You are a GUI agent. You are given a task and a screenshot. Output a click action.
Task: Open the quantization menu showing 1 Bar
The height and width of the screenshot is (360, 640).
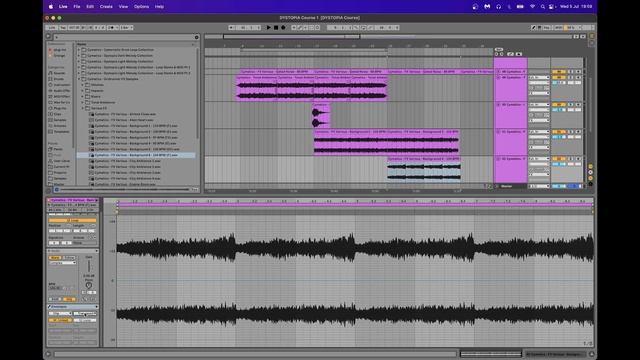(126, 28)
